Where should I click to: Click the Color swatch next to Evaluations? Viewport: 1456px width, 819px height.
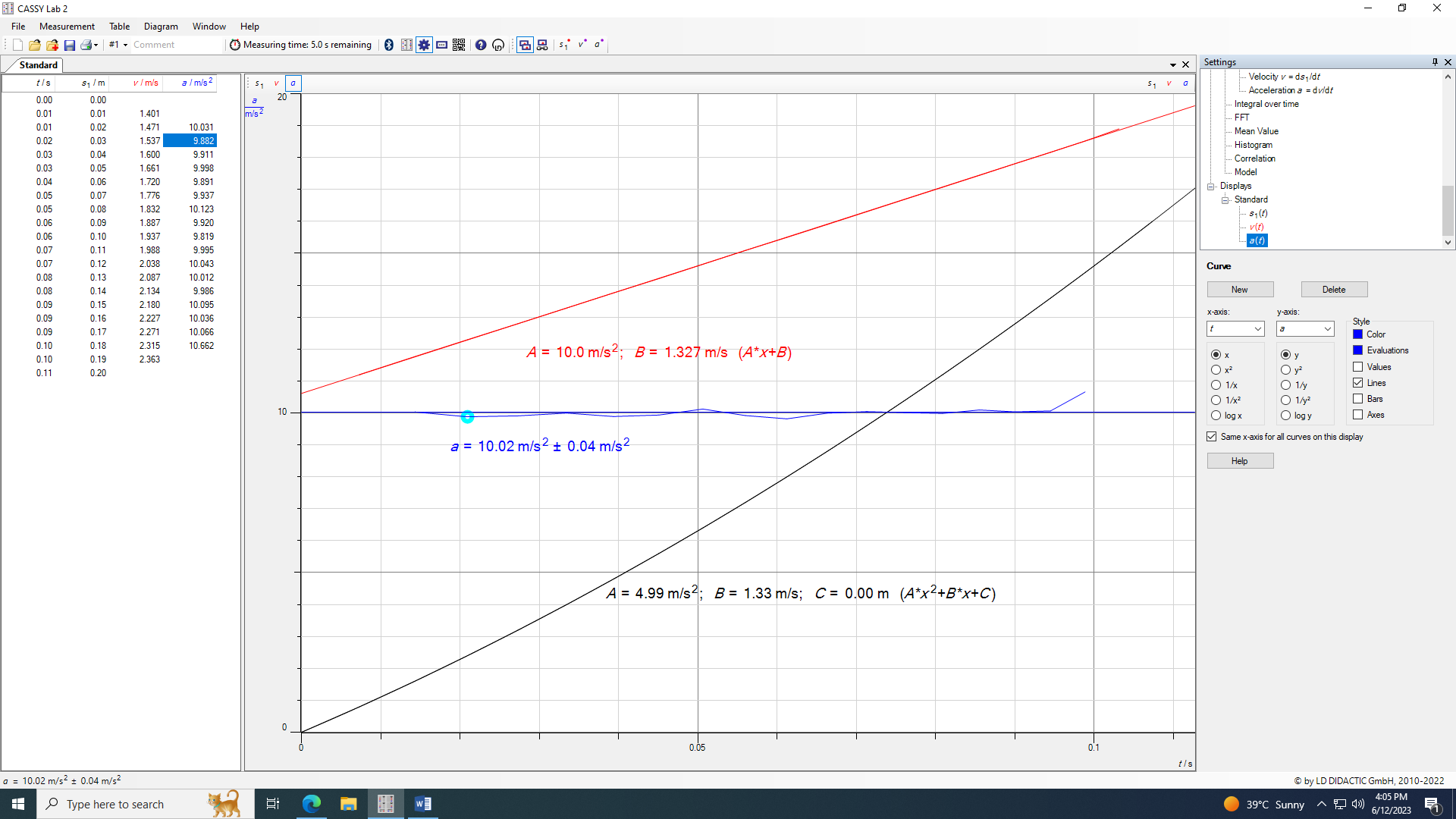click(1357, 350)
